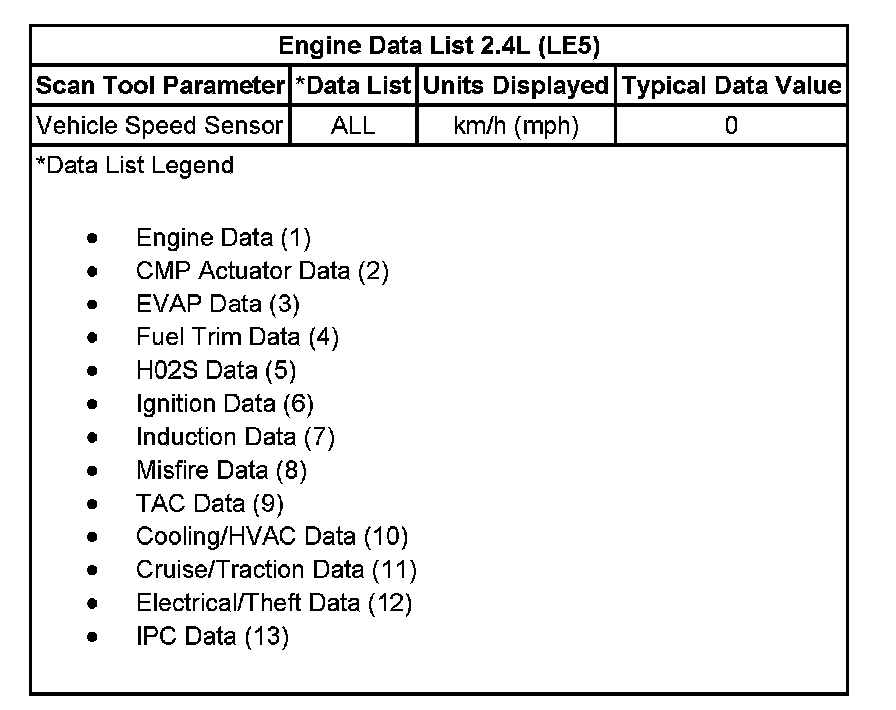Click the typical data value 0 cell
Viewport: 896px width, 710px height.
[731, 126]
